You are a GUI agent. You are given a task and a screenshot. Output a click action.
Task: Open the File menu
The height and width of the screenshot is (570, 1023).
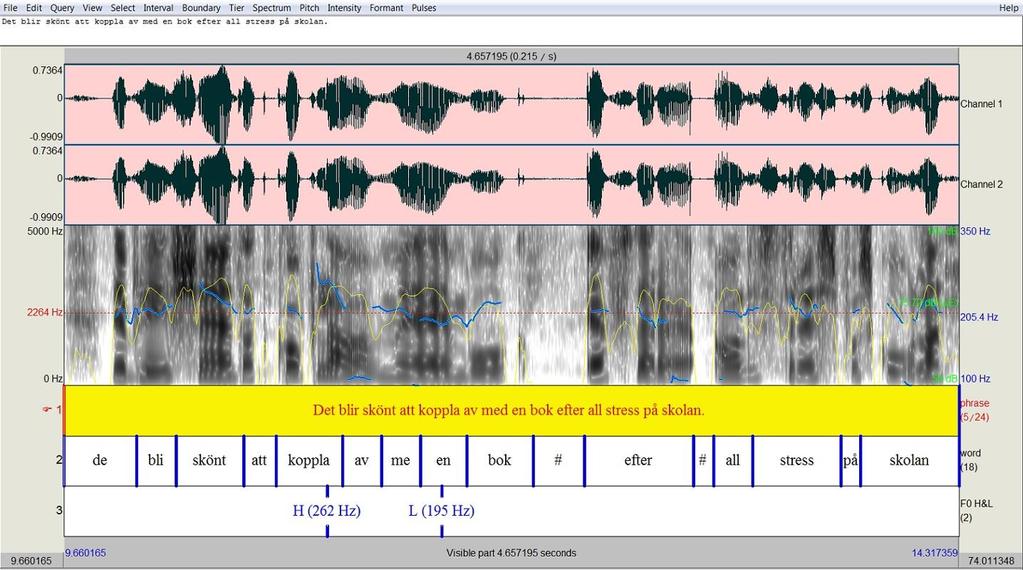point(10,8)
